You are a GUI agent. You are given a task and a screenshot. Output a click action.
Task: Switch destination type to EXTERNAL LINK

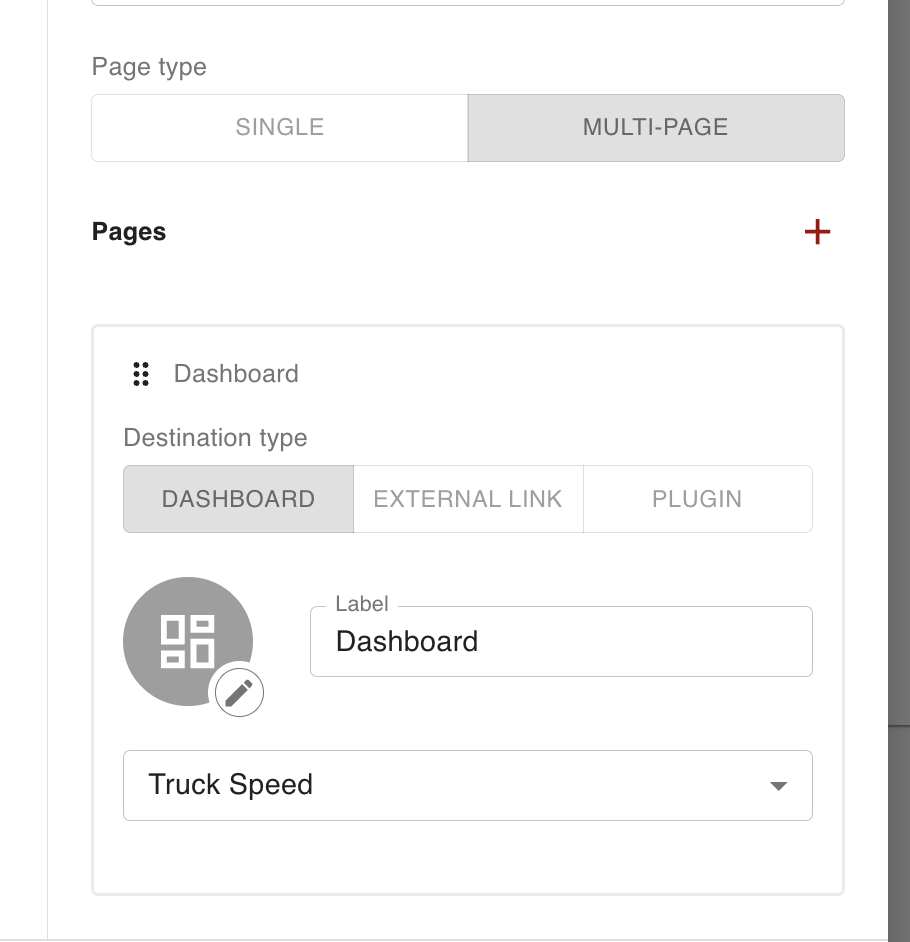point(468,499)
